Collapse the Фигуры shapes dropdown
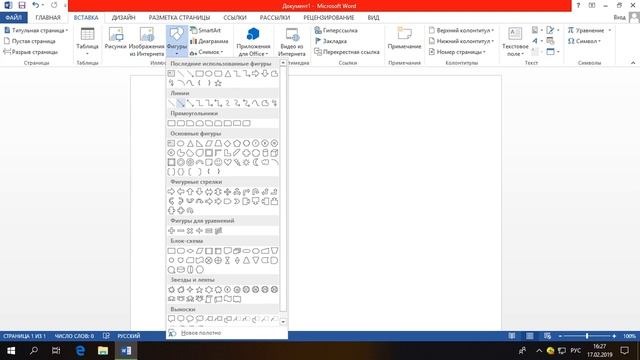Screen dimensions: 640x360 [x=177, y=42]
